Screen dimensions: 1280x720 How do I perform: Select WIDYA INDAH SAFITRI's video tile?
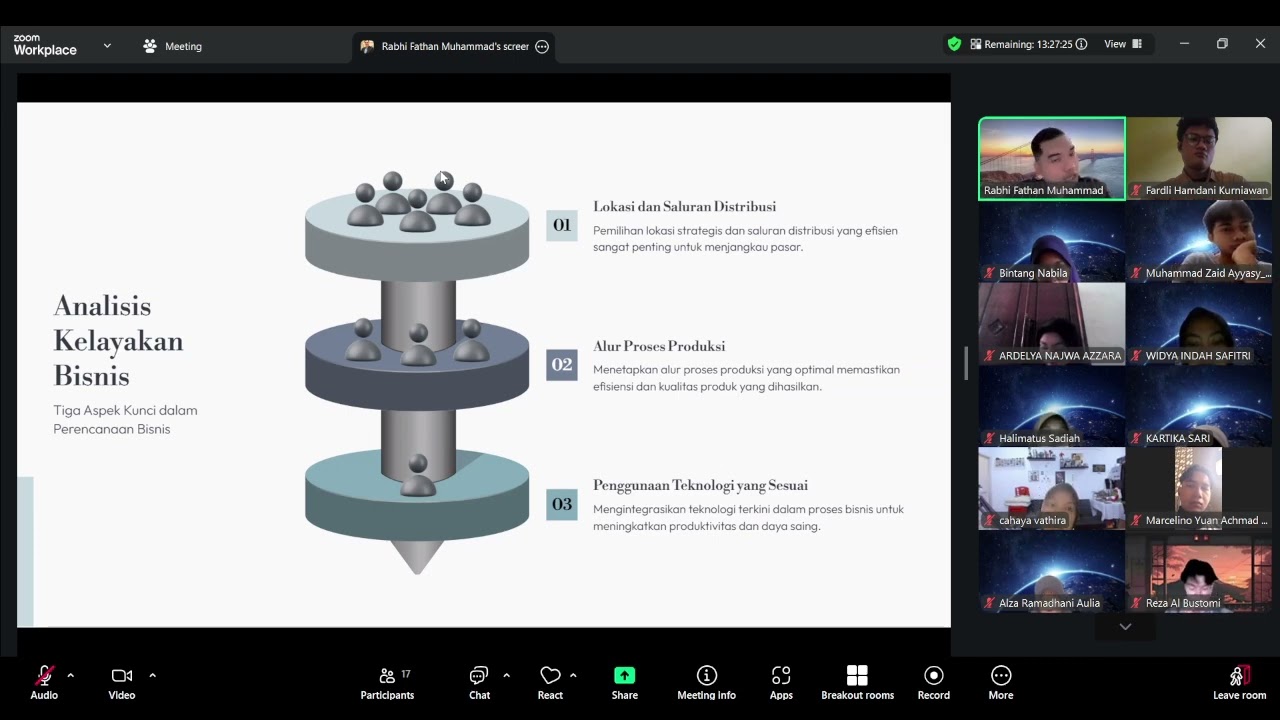[x=1199, y=324]
